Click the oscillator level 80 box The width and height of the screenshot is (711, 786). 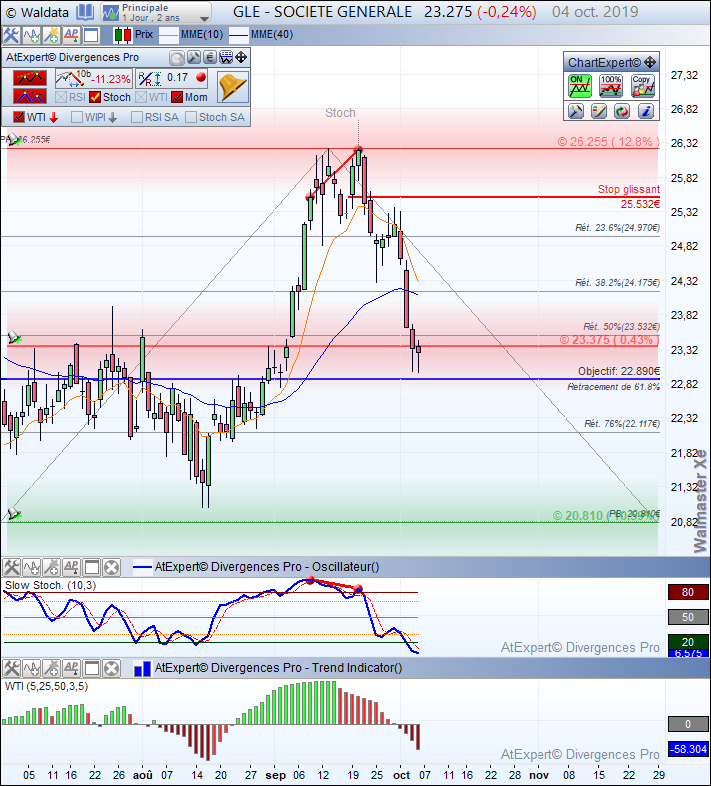click(x=688, y=592)
